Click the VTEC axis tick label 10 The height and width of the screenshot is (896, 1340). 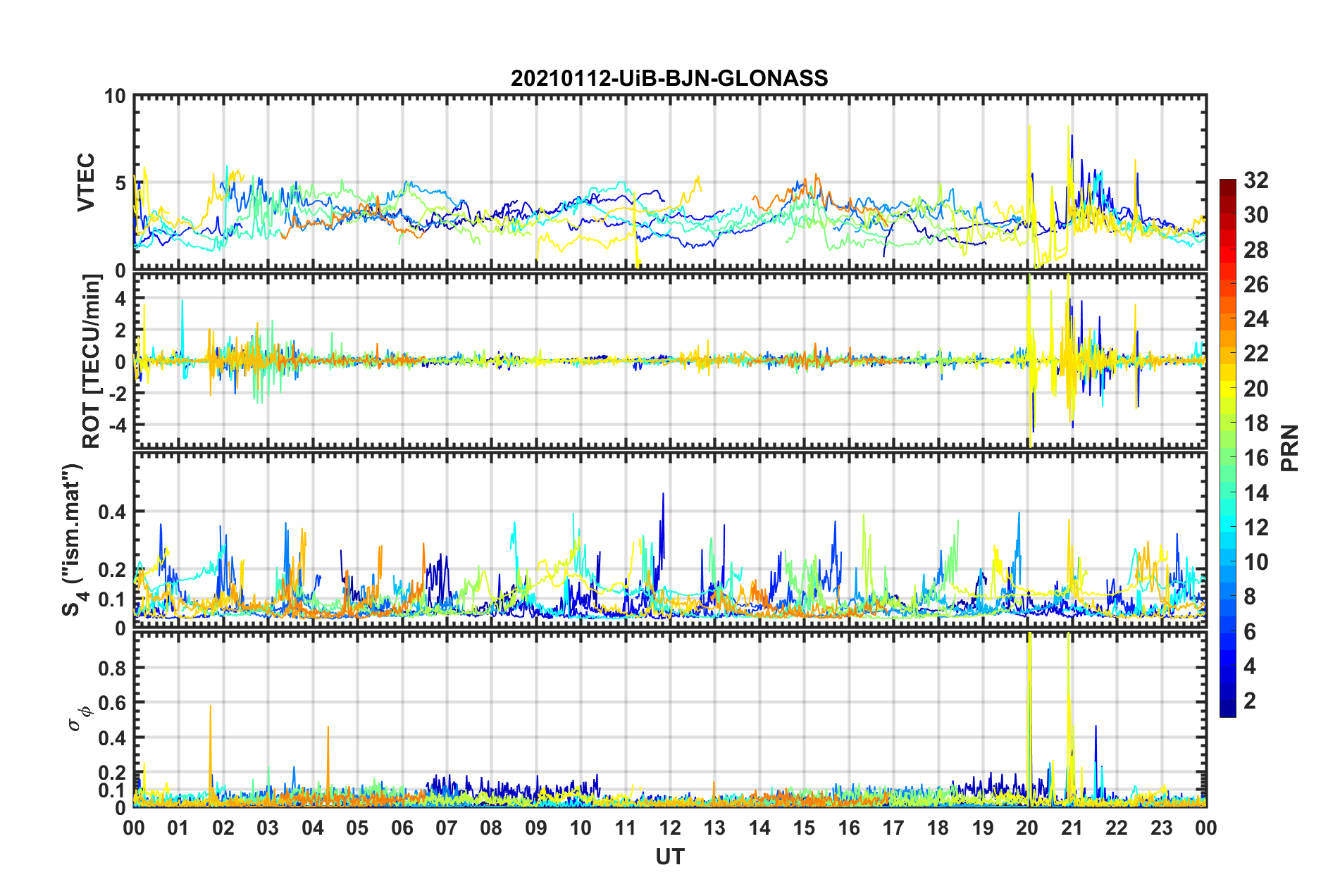115,96
